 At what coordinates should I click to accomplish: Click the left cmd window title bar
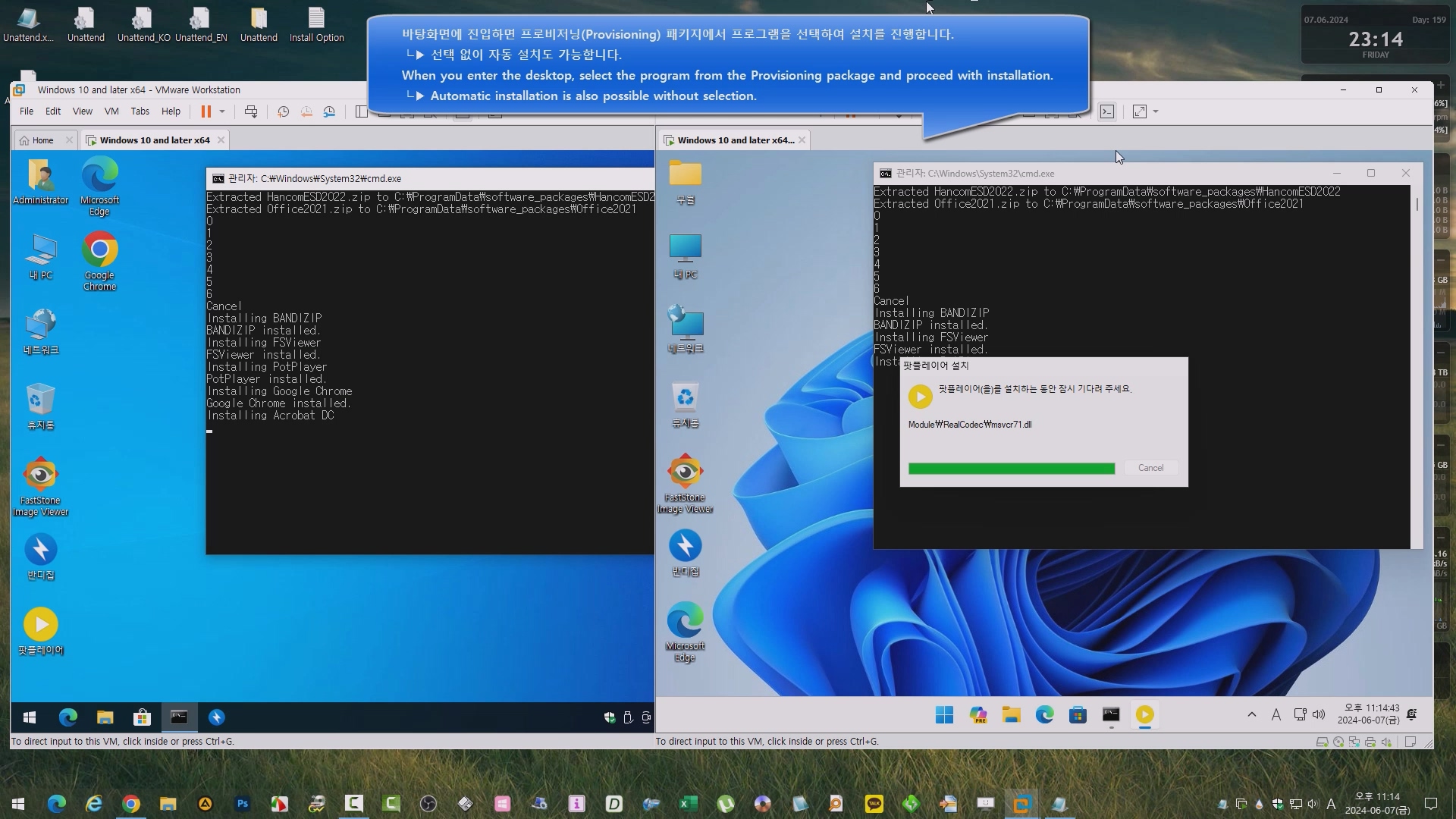point(430,179)
